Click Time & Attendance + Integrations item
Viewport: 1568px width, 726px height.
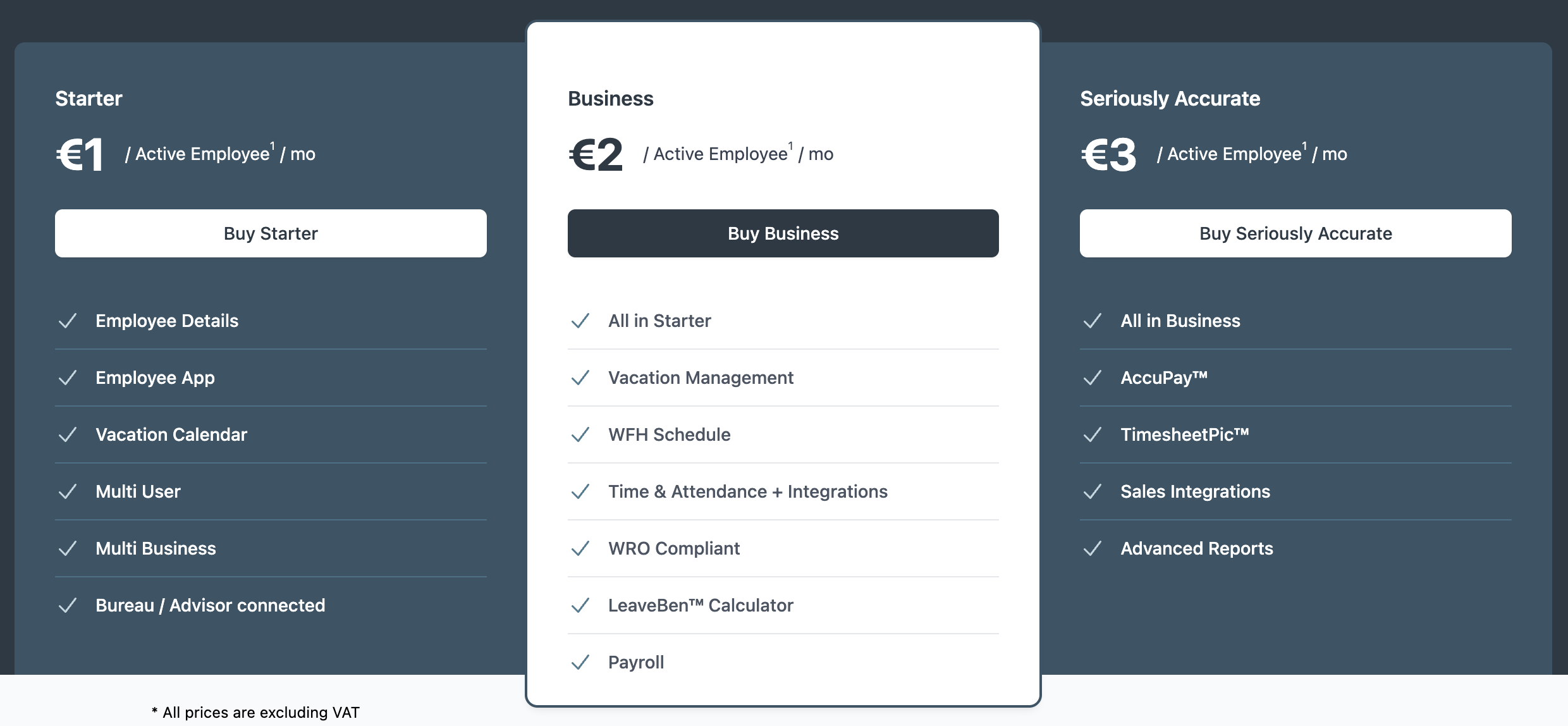click(748, 491)
